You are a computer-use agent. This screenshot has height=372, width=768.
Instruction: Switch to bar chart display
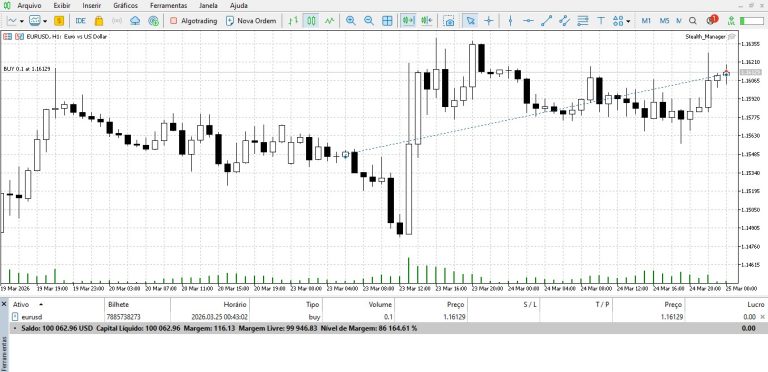click(293, 21)
